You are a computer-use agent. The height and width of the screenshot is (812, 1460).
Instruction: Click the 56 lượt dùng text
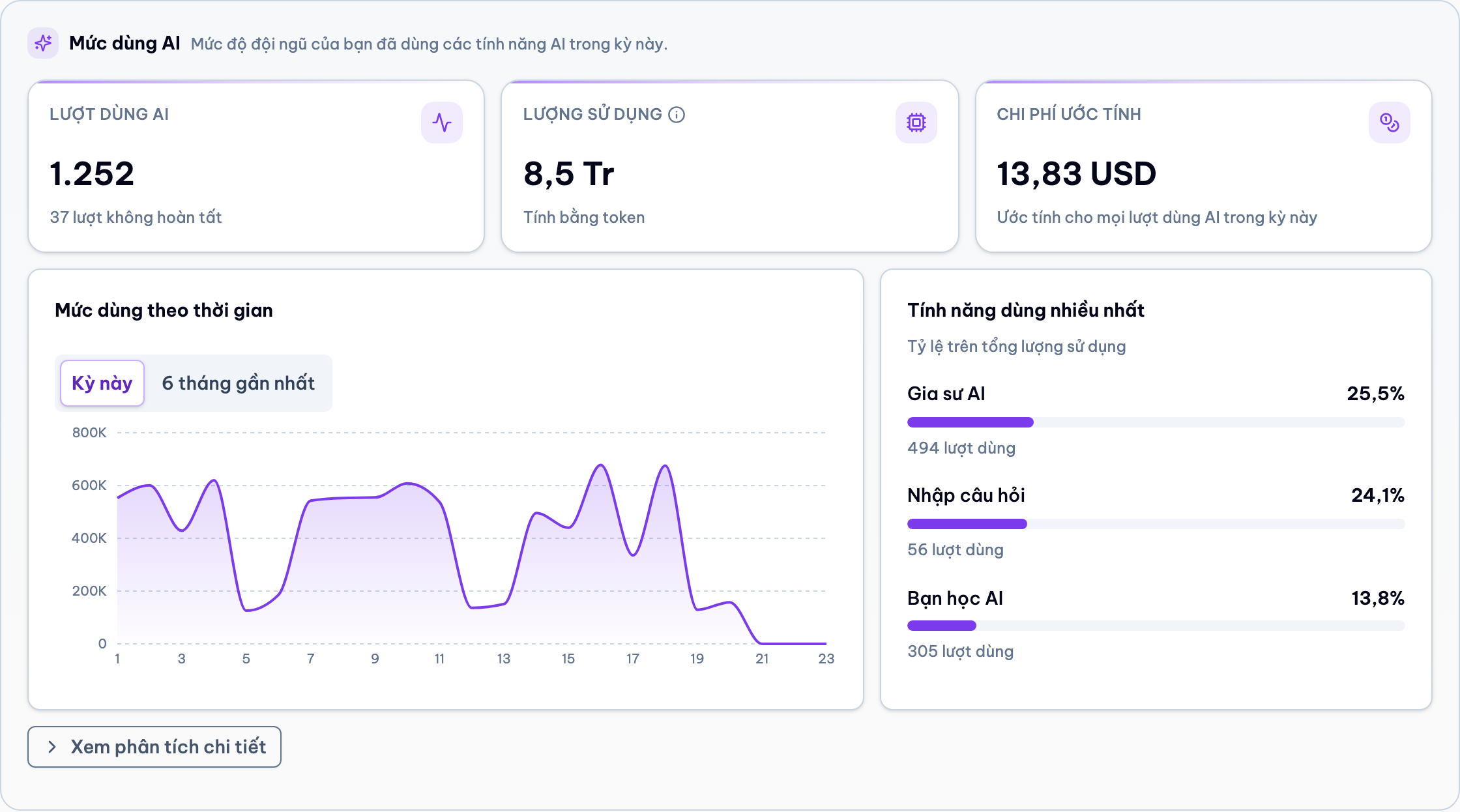coord(956,549)
